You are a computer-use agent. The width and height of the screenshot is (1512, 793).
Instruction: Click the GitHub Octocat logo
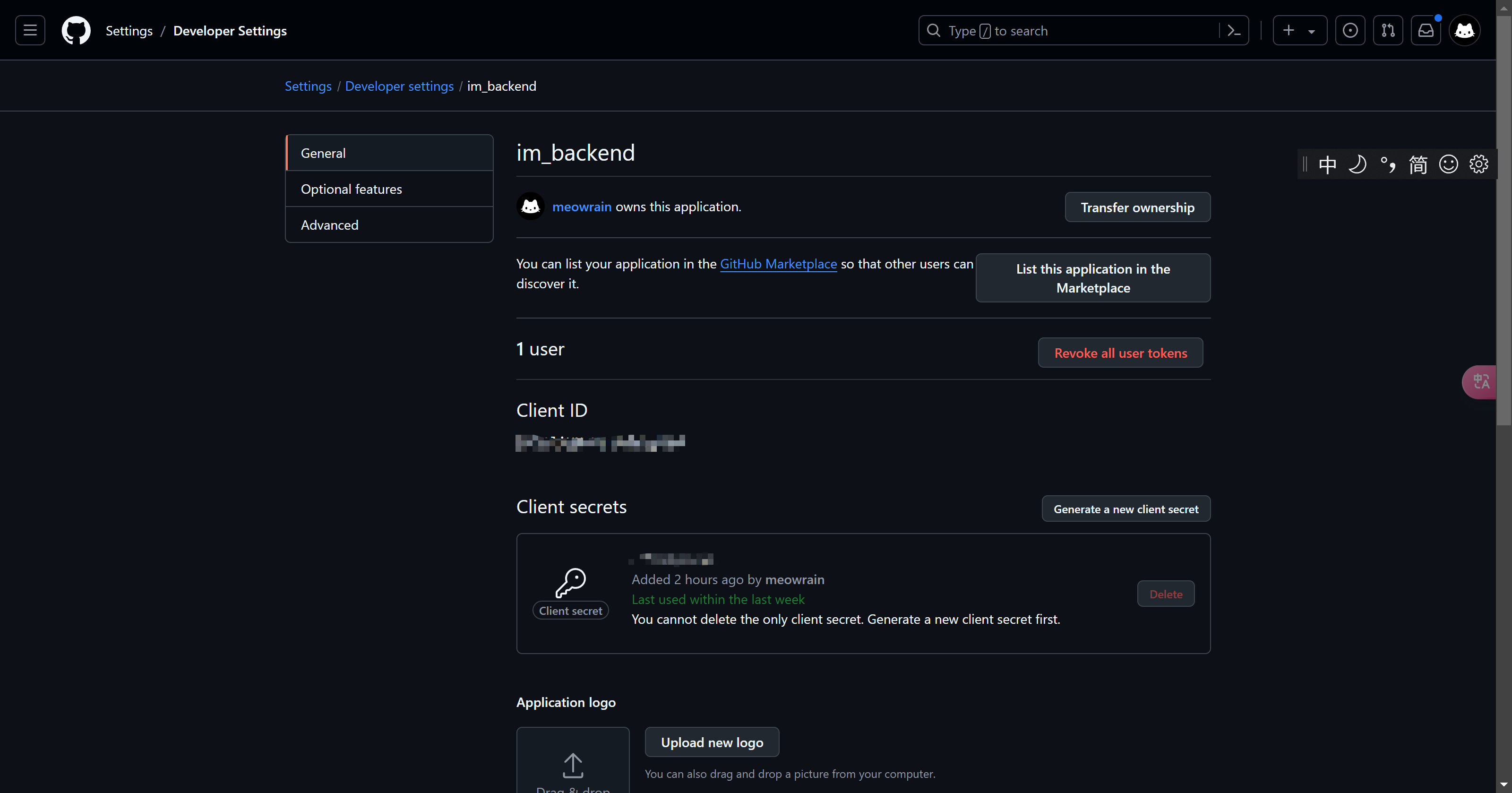(76, 31)
